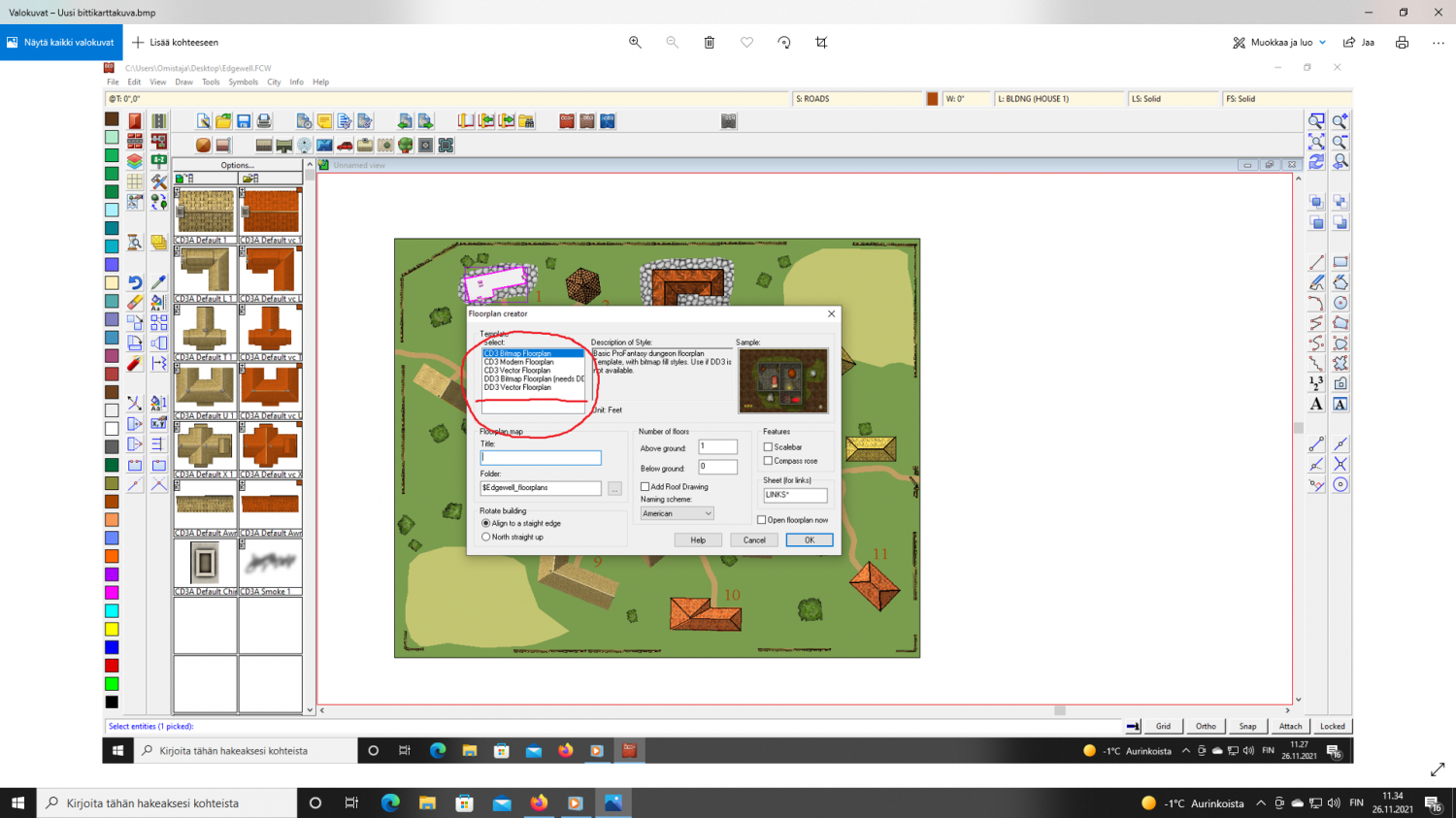The image size is (1456, 818).
Task: Select Align to a straight edge radio
Action: (x=486, y=523)
